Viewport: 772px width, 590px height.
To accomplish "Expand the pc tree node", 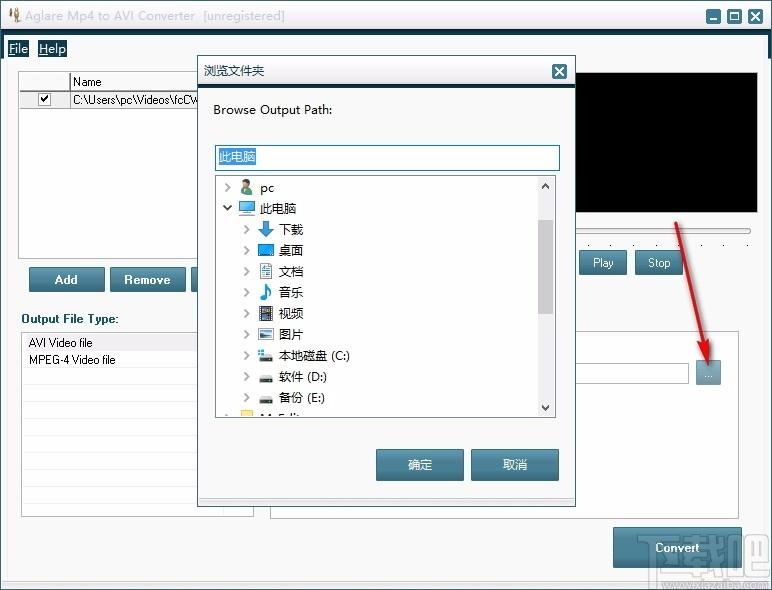I will tap(227, 188).
